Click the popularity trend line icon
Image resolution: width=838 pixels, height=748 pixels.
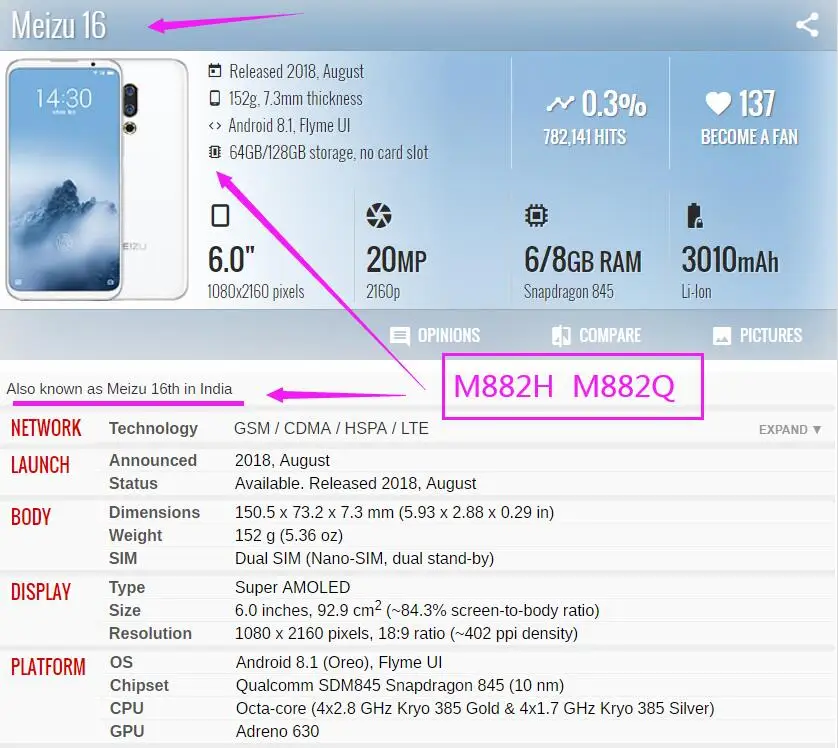pyautogui.click(x=560, y=103)
